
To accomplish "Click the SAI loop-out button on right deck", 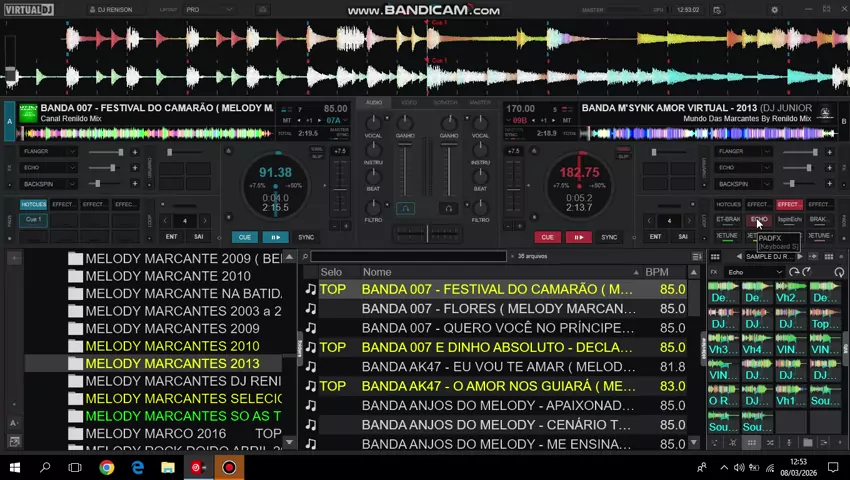I will click(x=683, y=237).
